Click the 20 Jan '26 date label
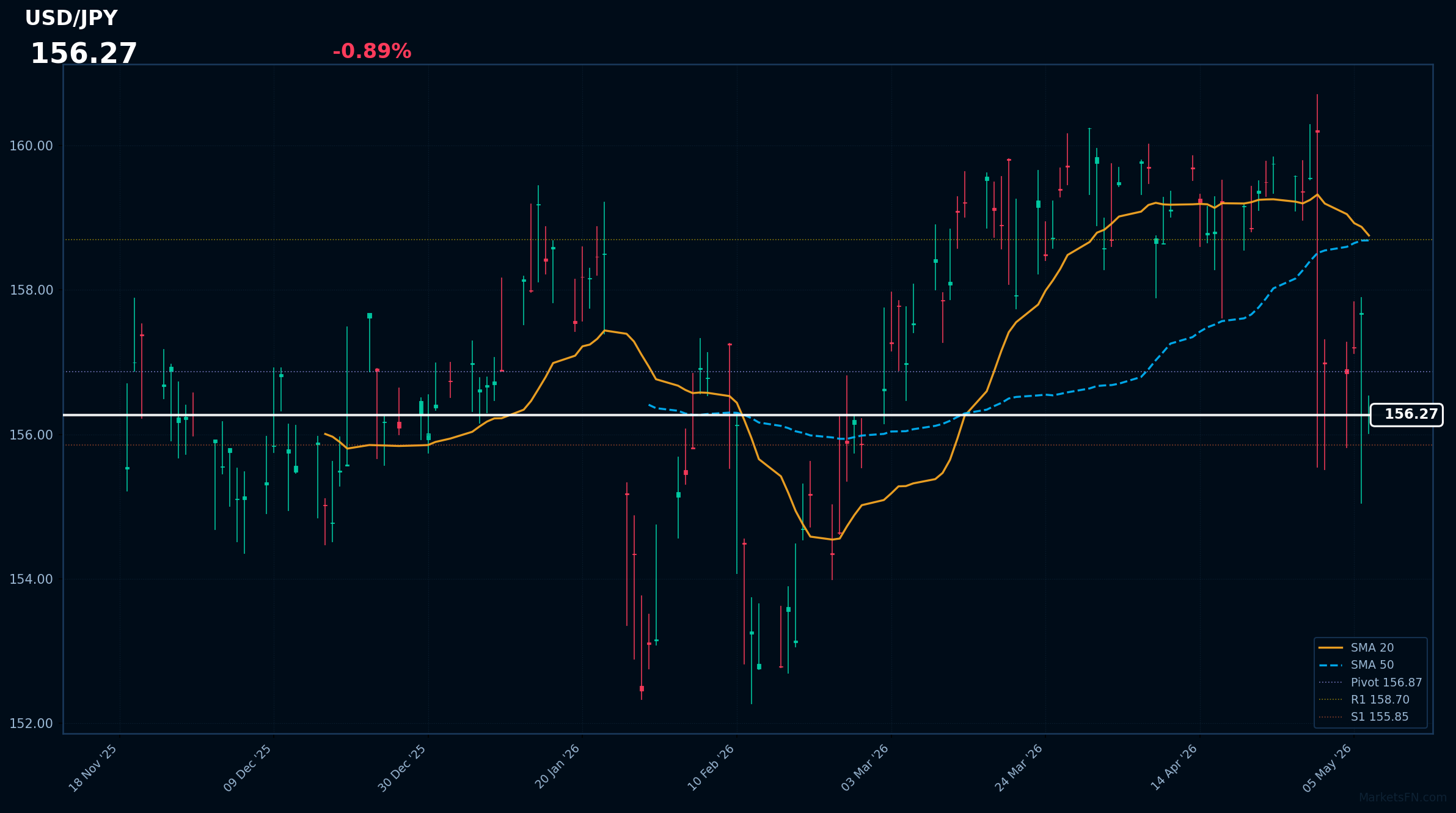 click(x=557, y=767)
